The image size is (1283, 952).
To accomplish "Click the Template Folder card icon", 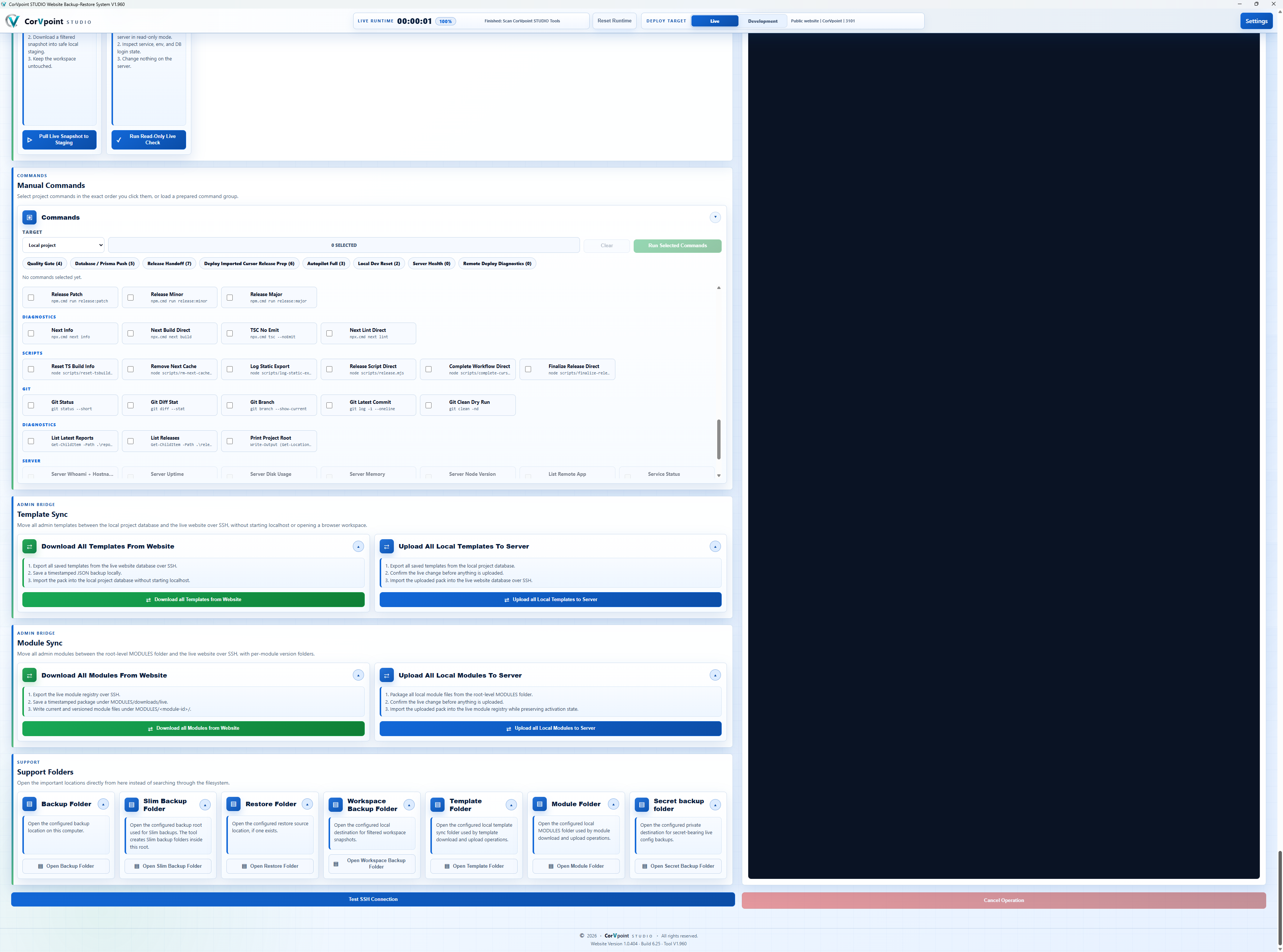I will [x=437, y=804].
